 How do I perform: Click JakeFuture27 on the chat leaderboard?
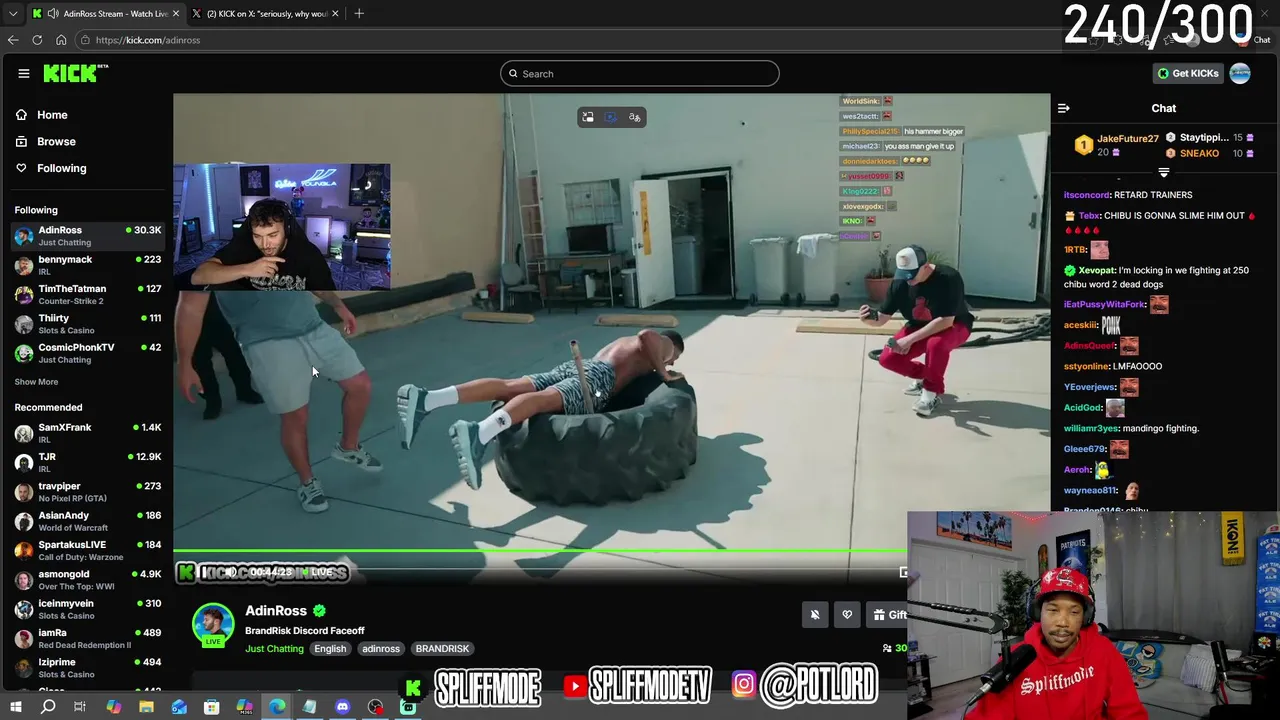point(1127,139)
